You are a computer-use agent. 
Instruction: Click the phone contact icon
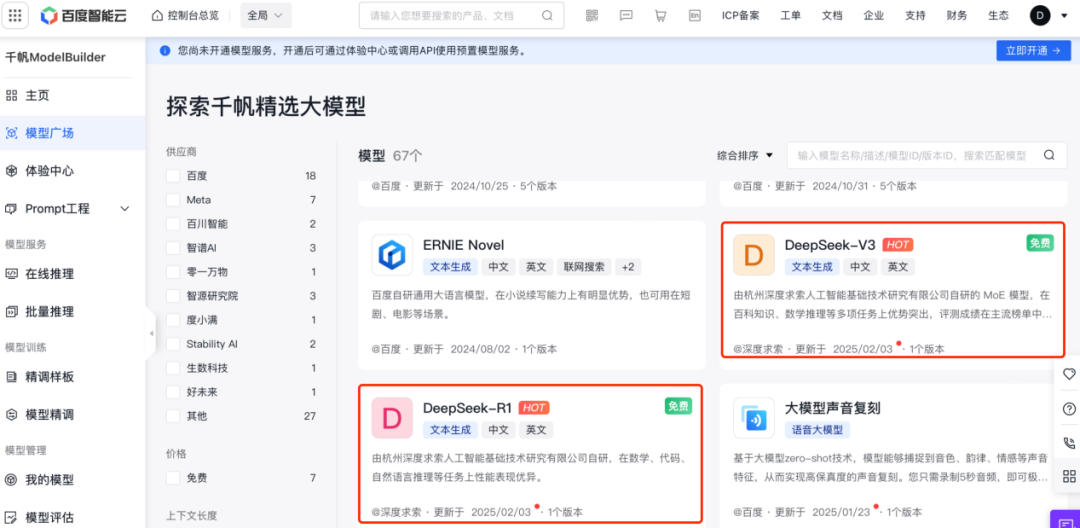click(1069, 443)
